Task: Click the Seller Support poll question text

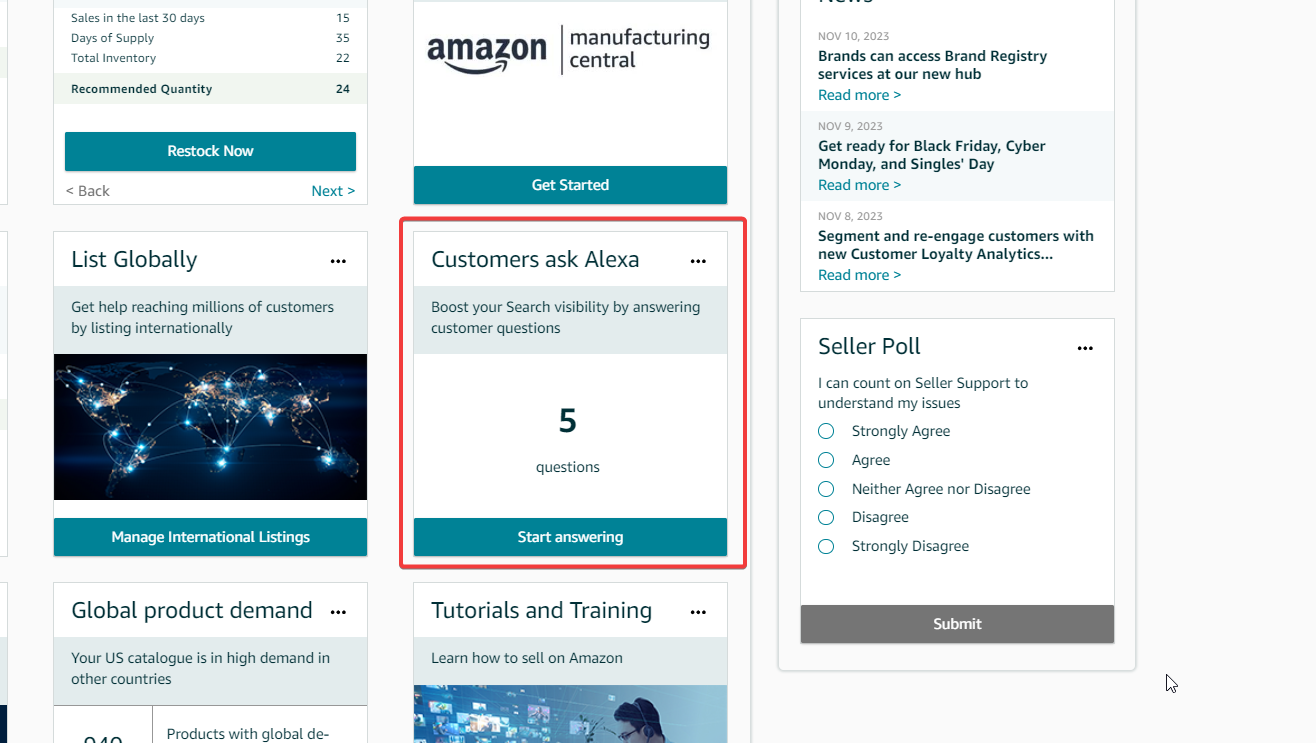Action: tap(923, 393)
